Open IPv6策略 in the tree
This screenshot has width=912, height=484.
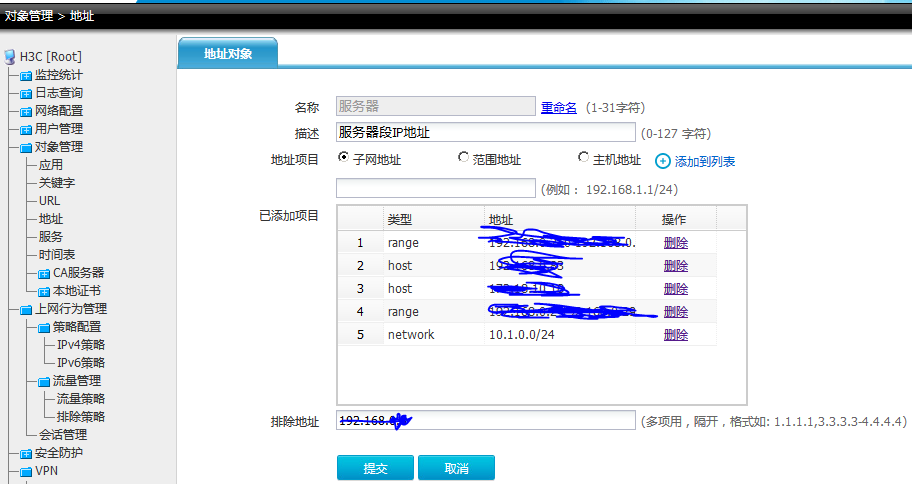click(x=81, y=363)
